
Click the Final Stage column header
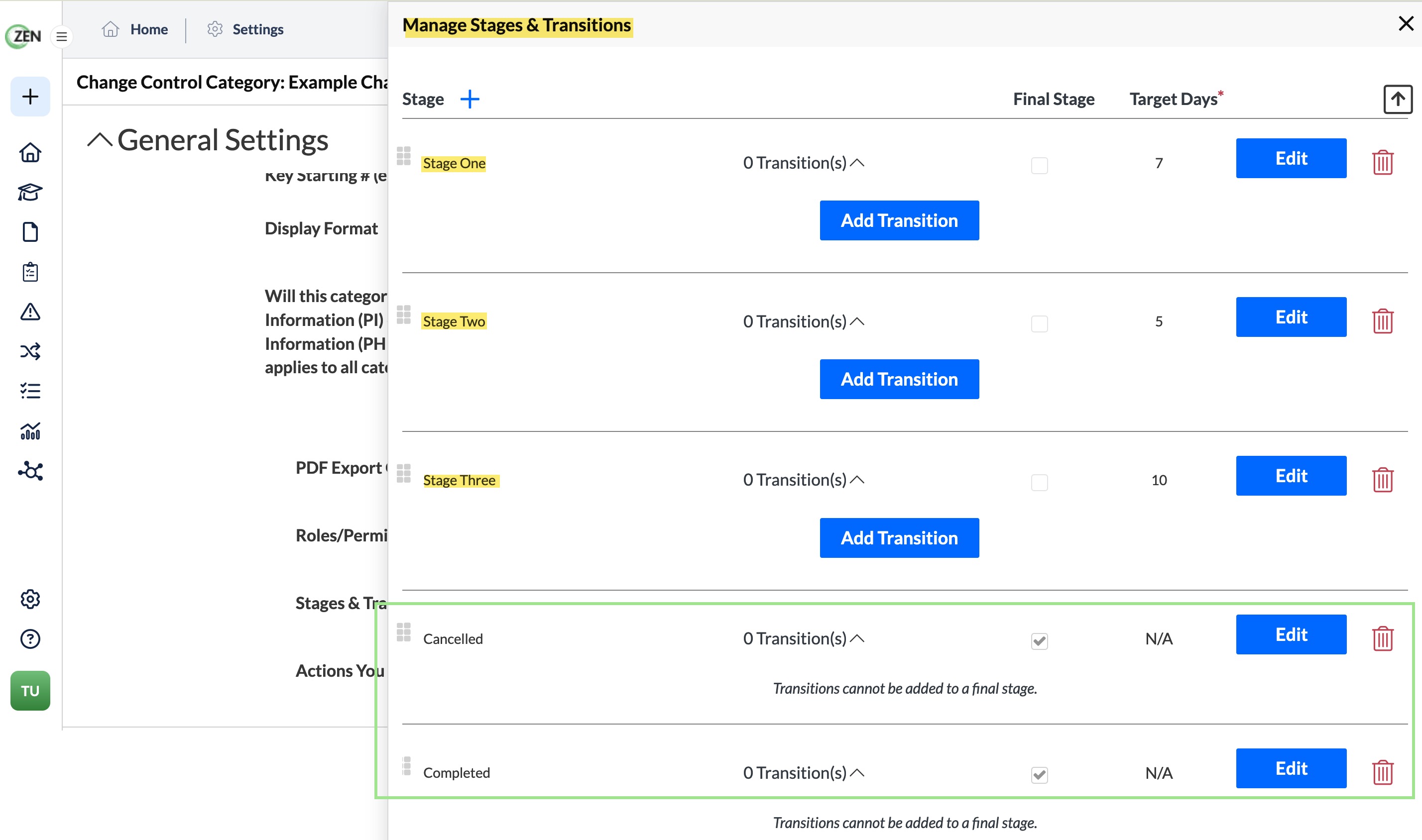tap(1054, 99)
